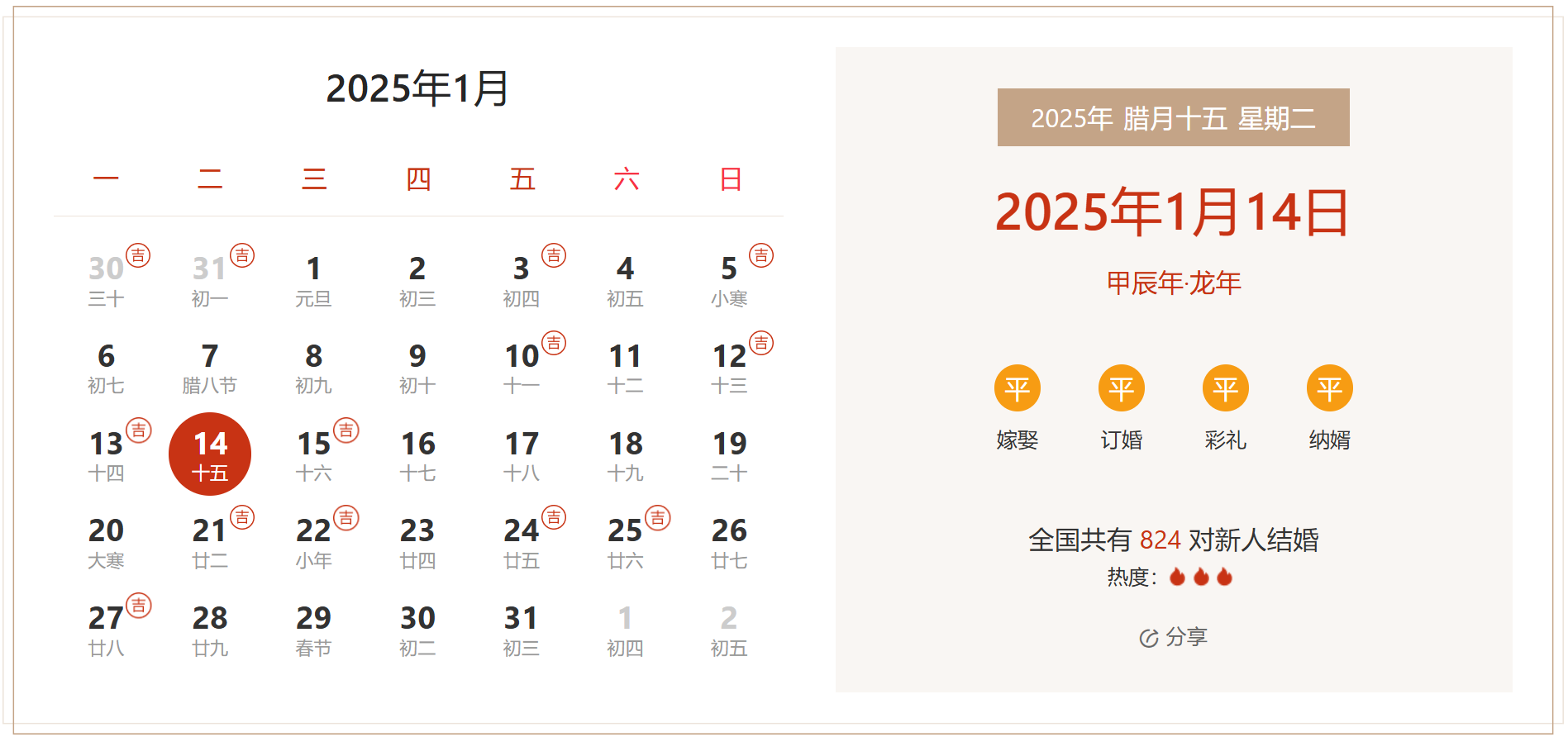
Task: Select January 4 初五
Action: pyautogui.click(x=625, y=281)
